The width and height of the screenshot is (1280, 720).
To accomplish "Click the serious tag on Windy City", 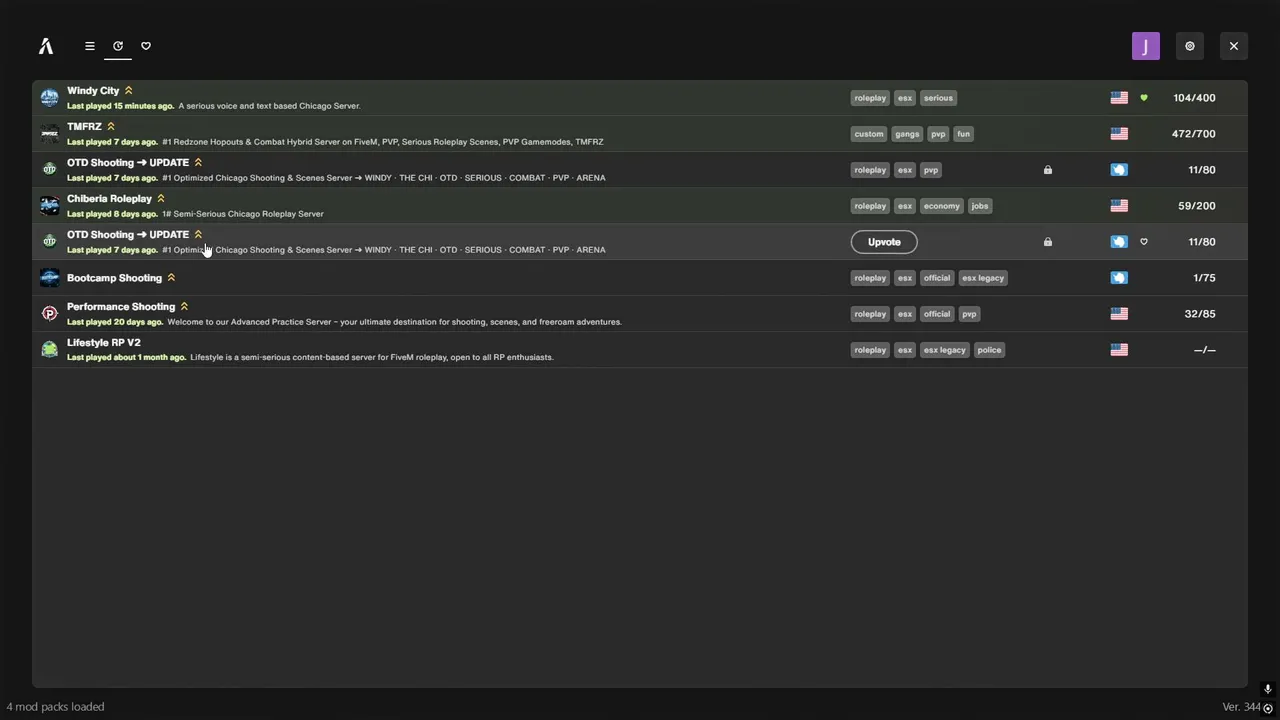I will (x=938, y=98).
